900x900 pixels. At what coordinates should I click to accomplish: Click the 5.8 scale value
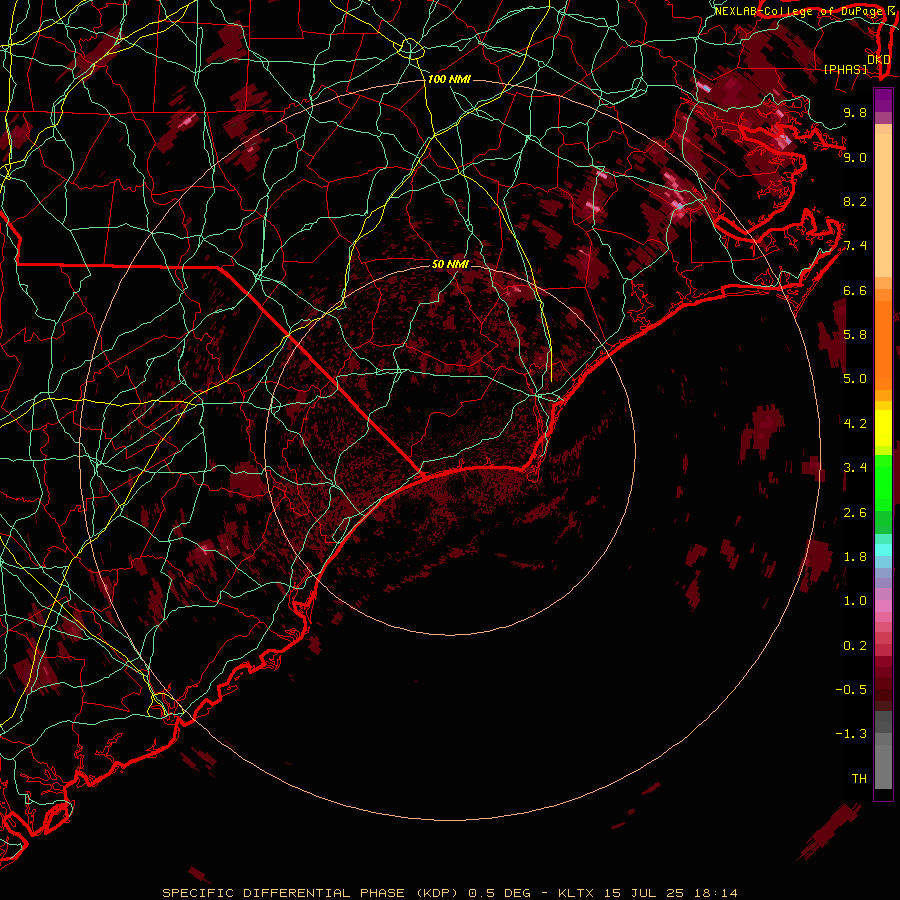855,335
